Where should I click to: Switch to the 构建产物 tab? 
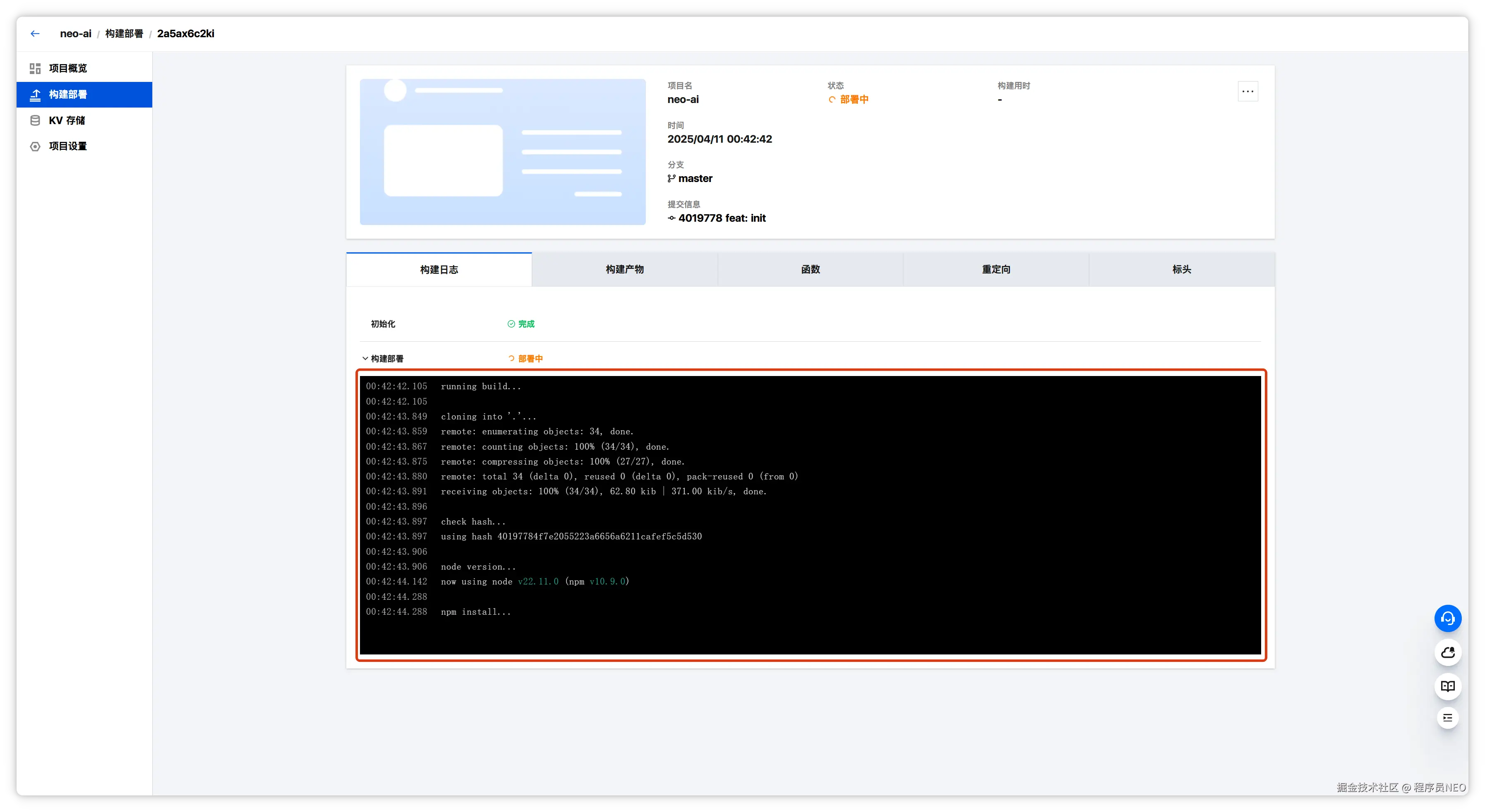click(x=624, y=269)
